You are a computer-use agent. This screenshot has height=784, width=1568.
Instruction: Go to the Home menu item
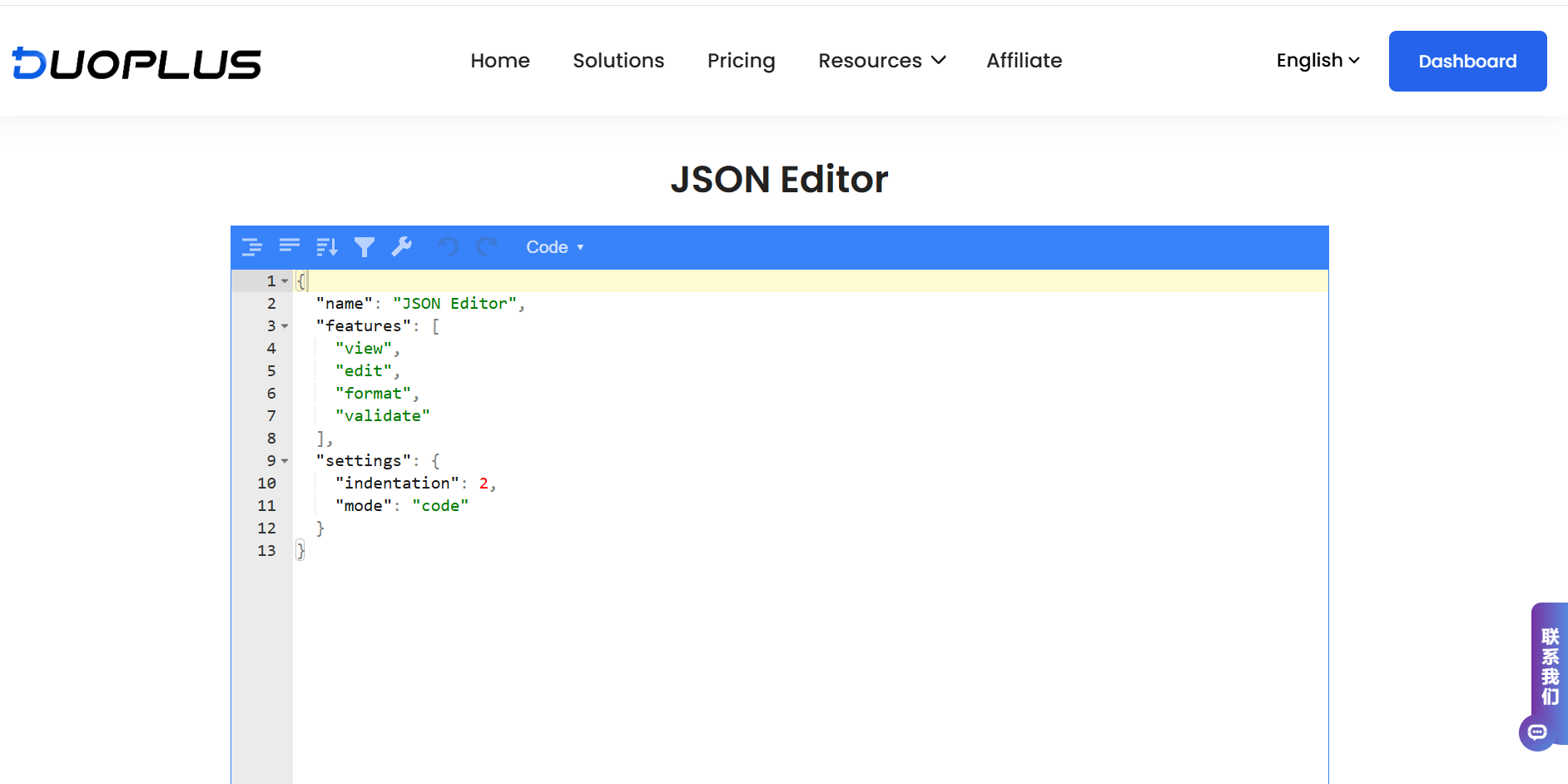point(500,61)
